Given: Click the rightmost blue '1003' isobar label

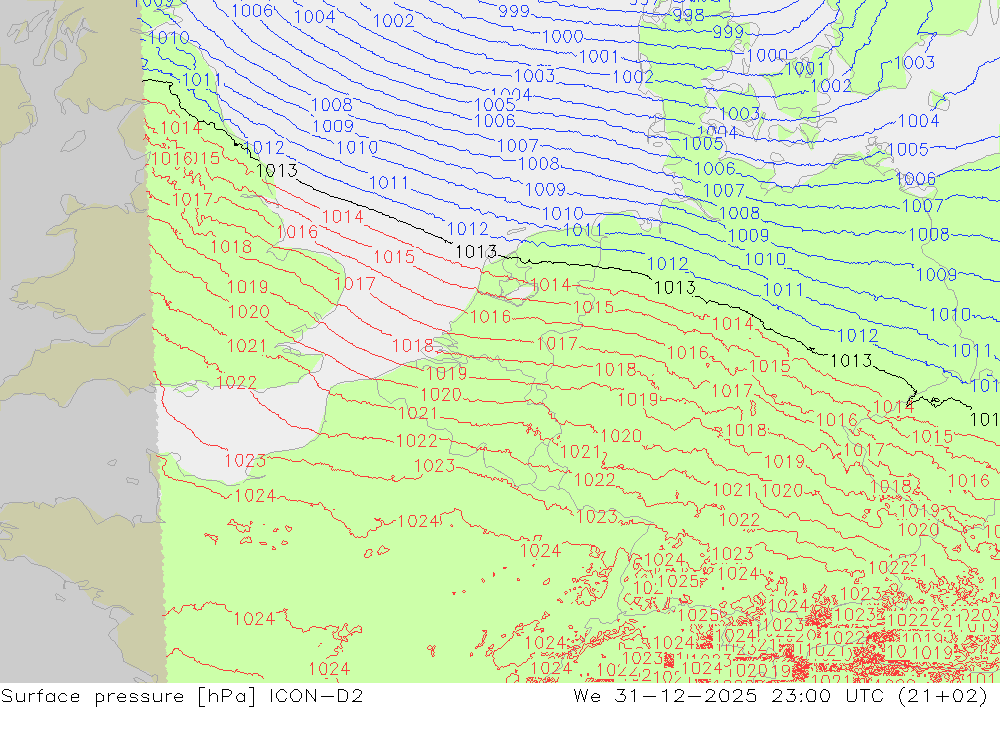Looking at the screenshot, I should 915,63.
